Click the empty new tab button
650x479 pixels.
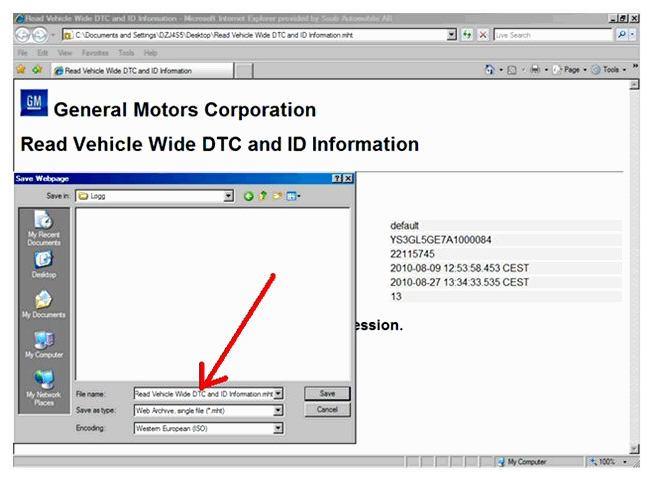point(244,71)
